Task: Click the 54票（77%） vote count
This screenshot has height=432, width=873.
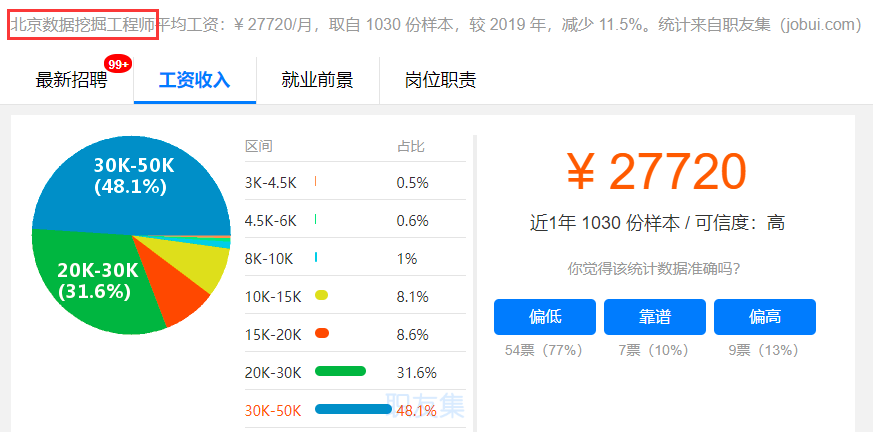Action: click(x=544, y=350)
